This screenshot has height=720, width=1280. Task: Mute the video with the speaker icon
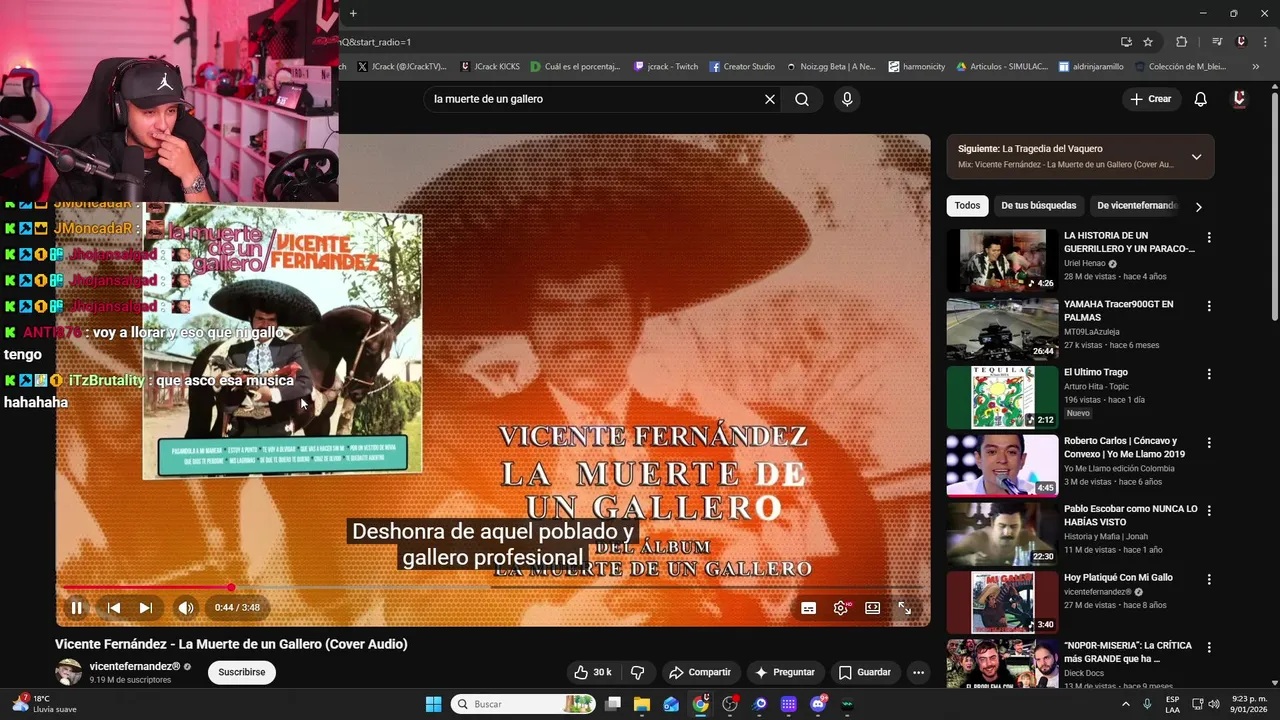coord(186,607)
